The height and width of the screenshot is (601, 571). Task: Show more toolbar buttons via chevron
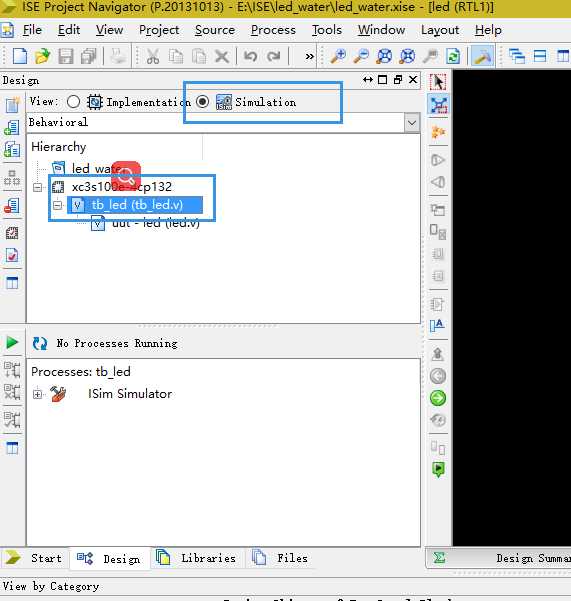[310, 57]
